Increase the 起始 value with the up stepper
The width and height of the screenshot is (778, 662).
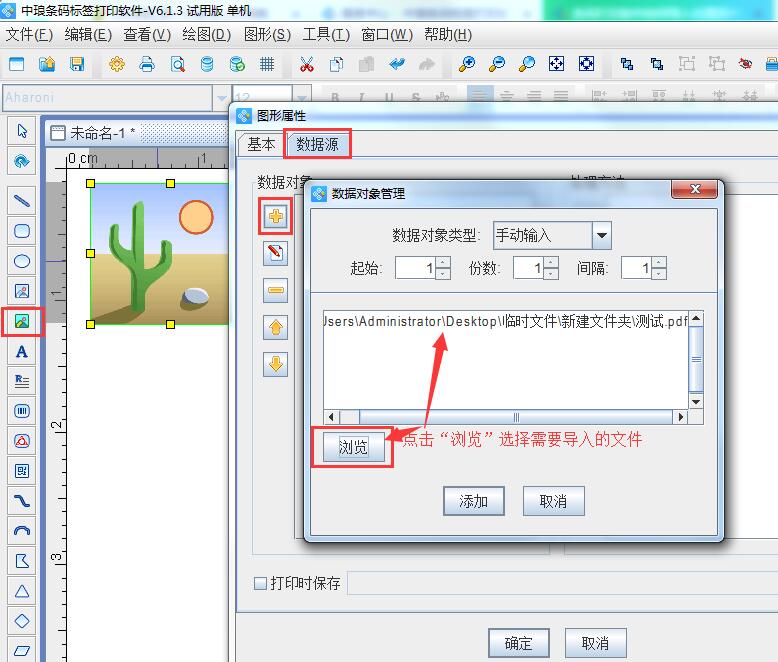(443, 262)
